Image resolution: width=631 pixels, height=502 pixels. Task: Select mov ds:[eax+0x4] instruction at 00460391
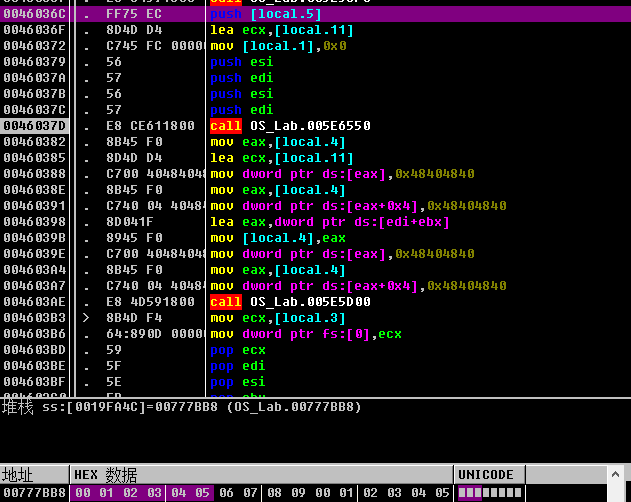click(358, 206)
